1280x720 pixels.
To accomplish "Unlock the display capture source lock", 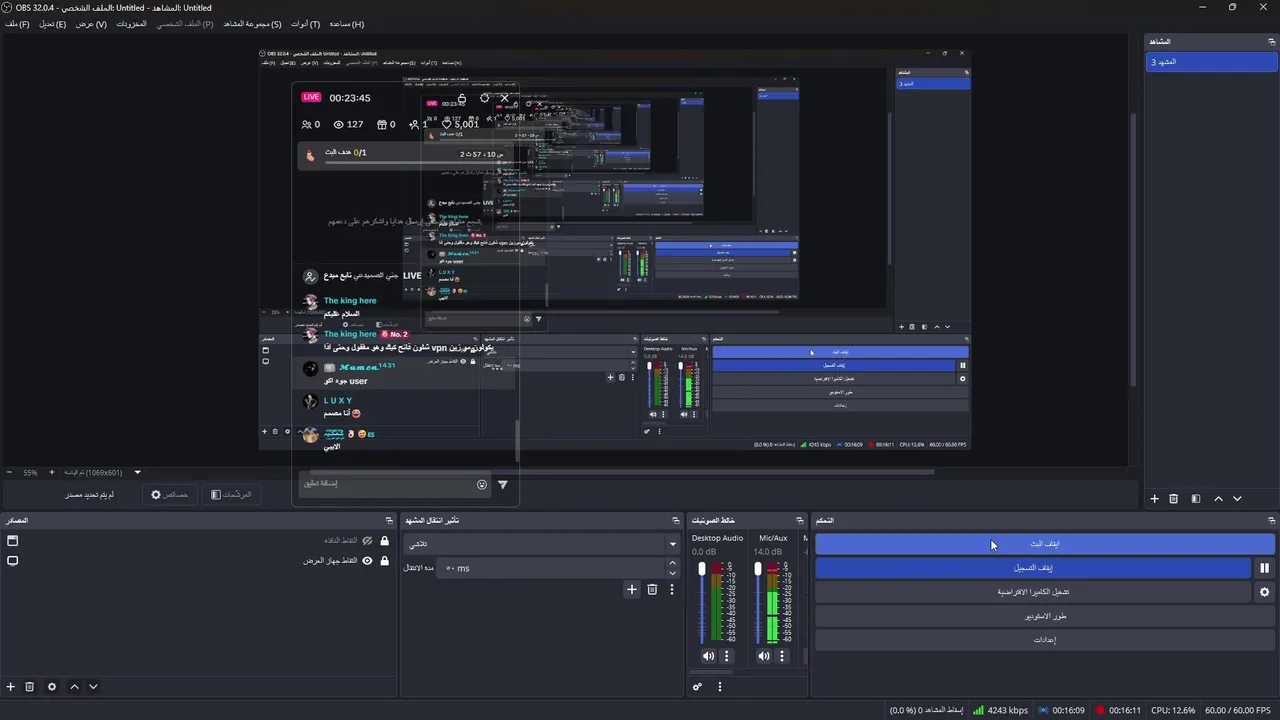I will click(x=385, y=561).
